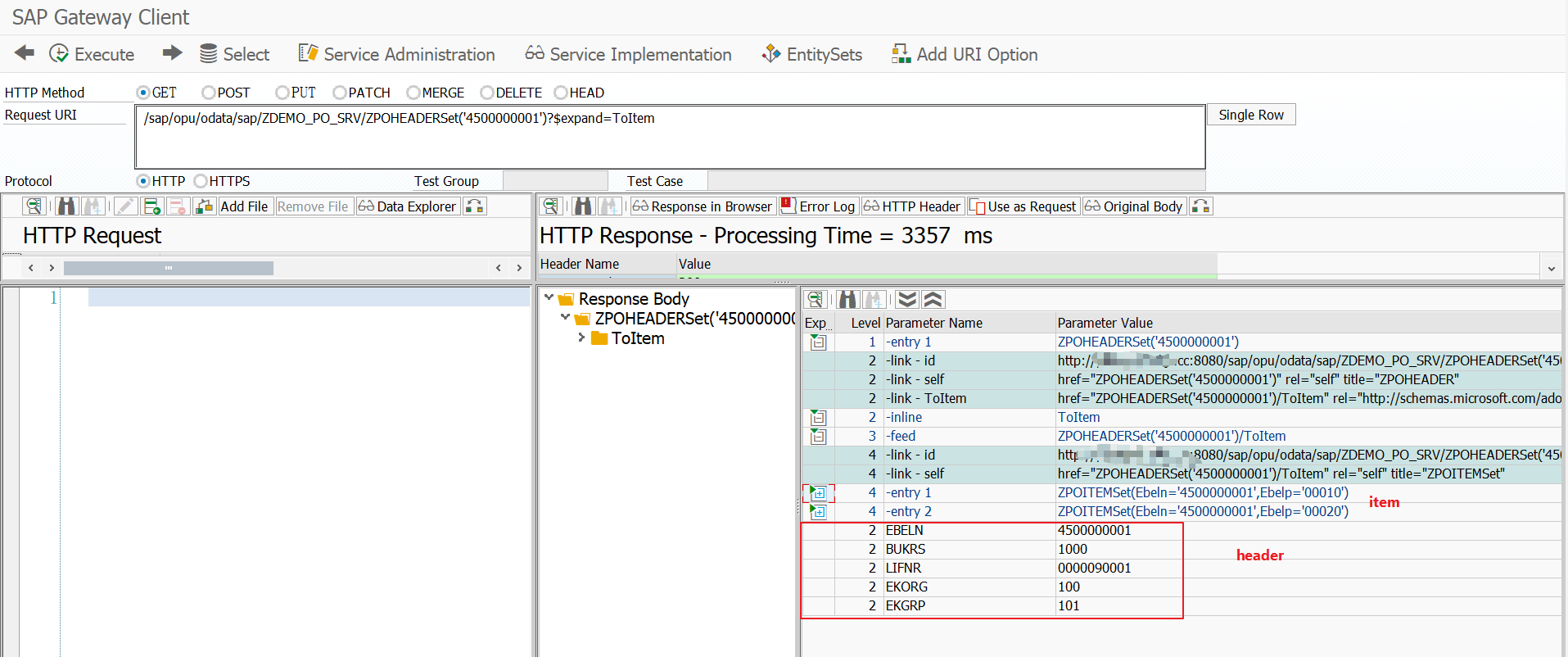Screen dimensions: 1568x657
Task: Expand the level 4 -entry 2 row
Action: pos(818,511)
